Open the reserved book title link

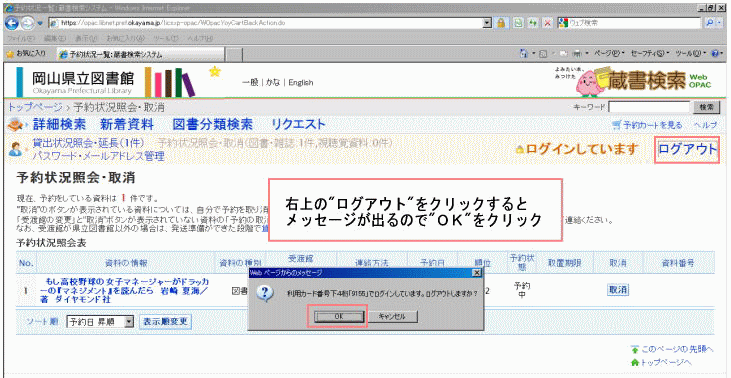(124, 290)
